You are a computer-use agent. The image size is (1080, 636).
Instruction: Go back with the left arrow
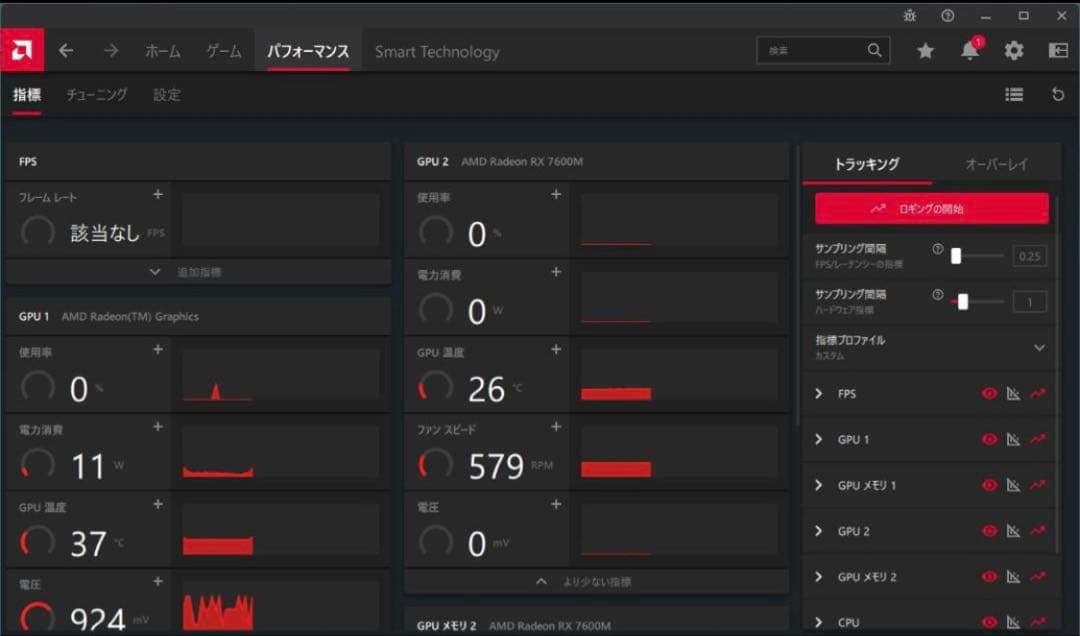coord(66,51)
